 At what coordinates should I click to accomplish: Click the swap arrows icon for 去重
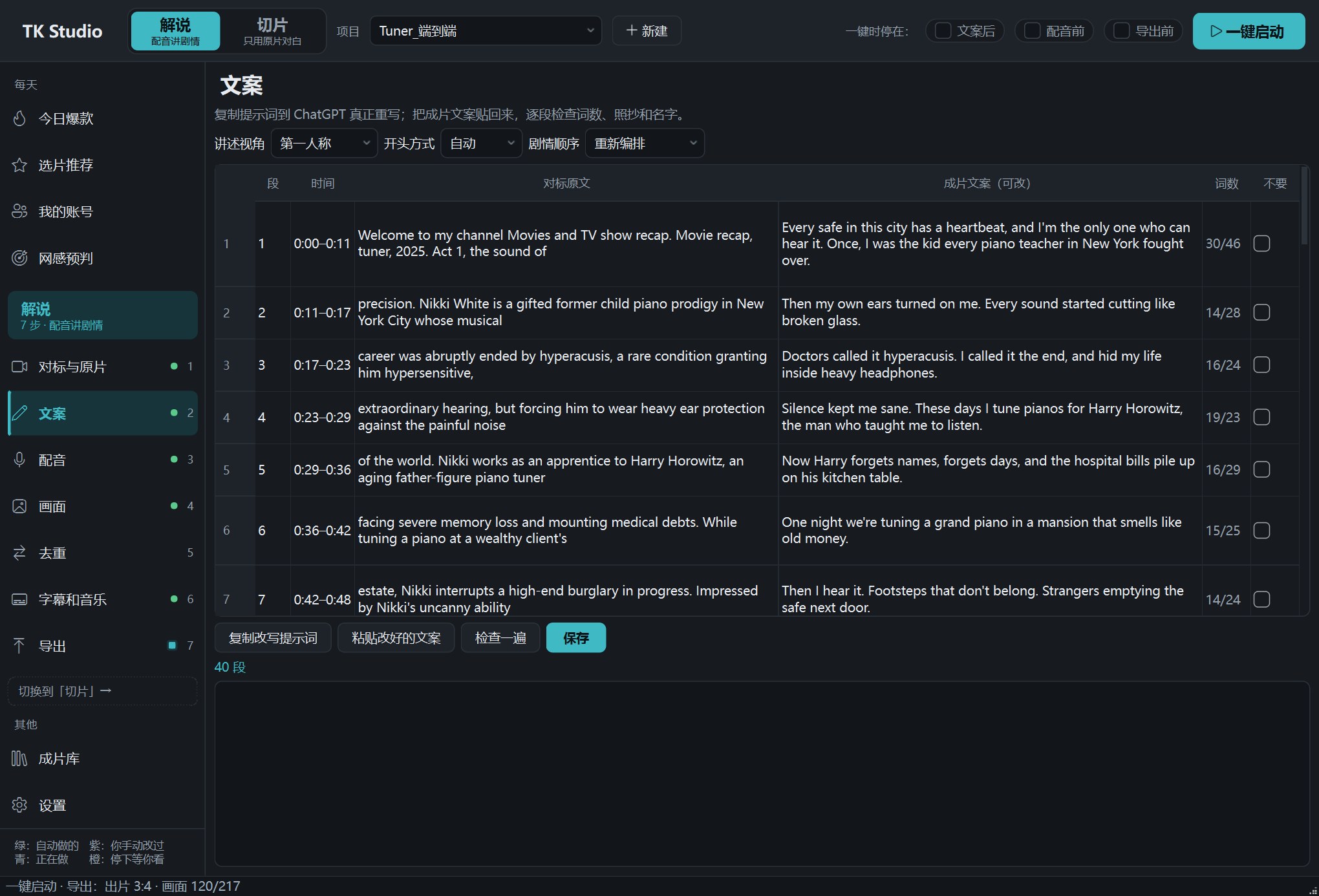coord(19,553)
